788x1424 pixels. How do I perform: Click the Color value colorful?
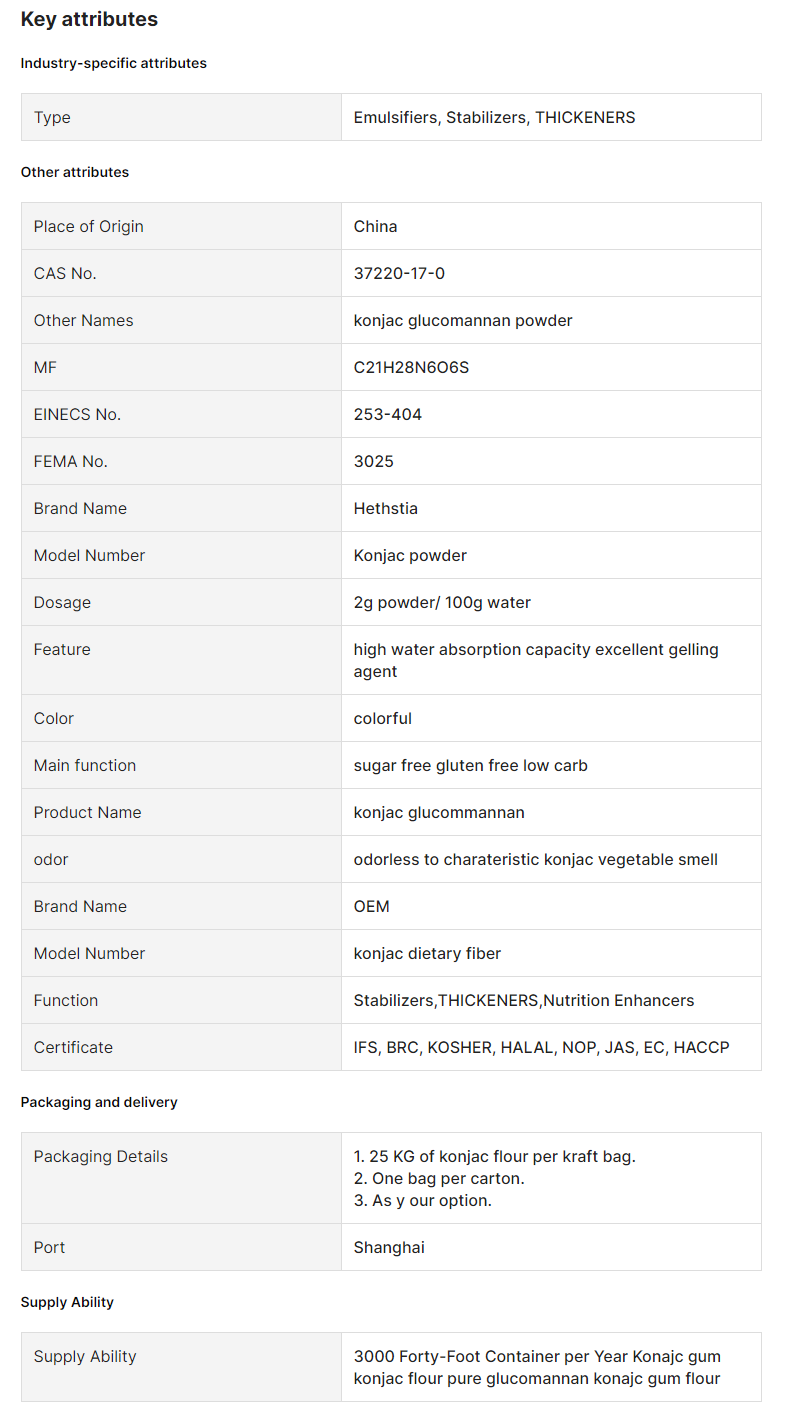coord(383,718)
